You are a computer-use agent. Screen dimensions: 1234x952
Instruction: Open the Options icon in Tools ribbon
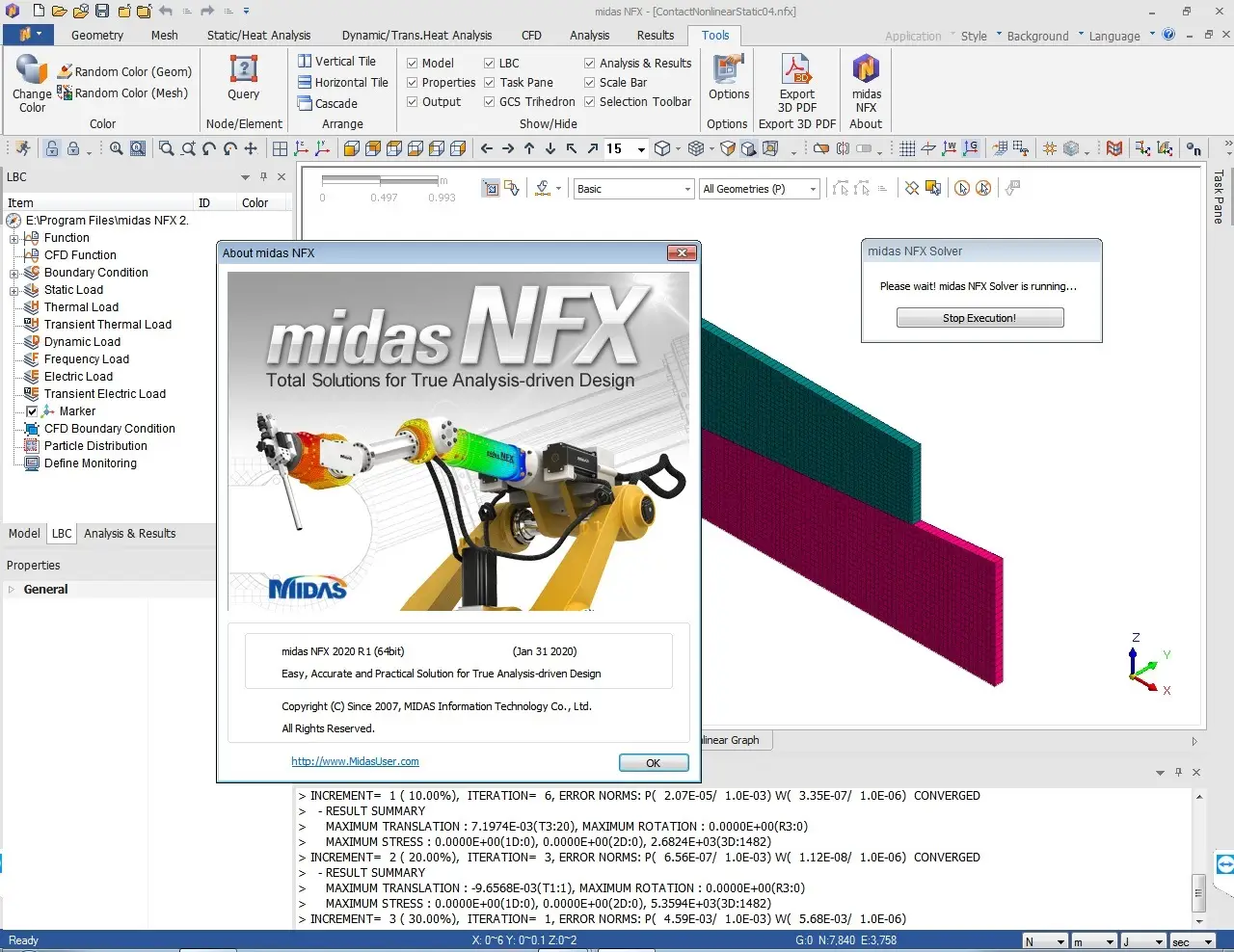pos(729,77)
